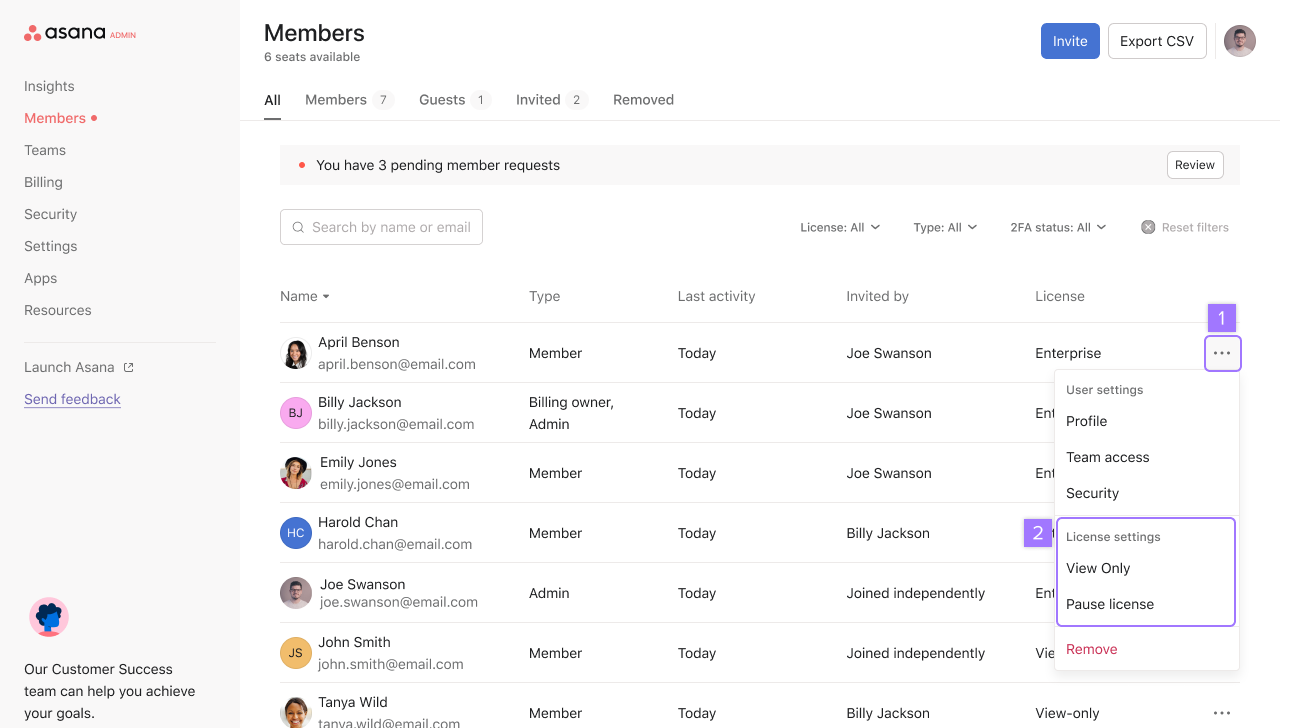Switch to the Guests tab
Screen dimensions: 1300x728
(x=443, y=99)
